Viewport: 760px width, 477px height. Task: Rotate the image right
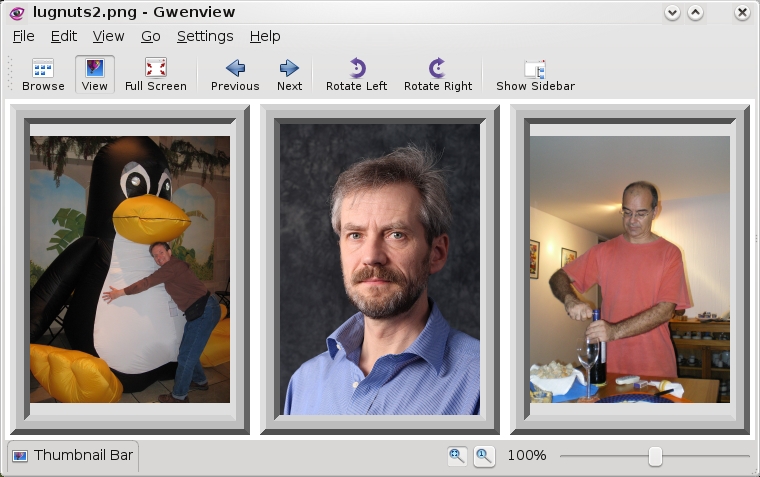[437, 75]
